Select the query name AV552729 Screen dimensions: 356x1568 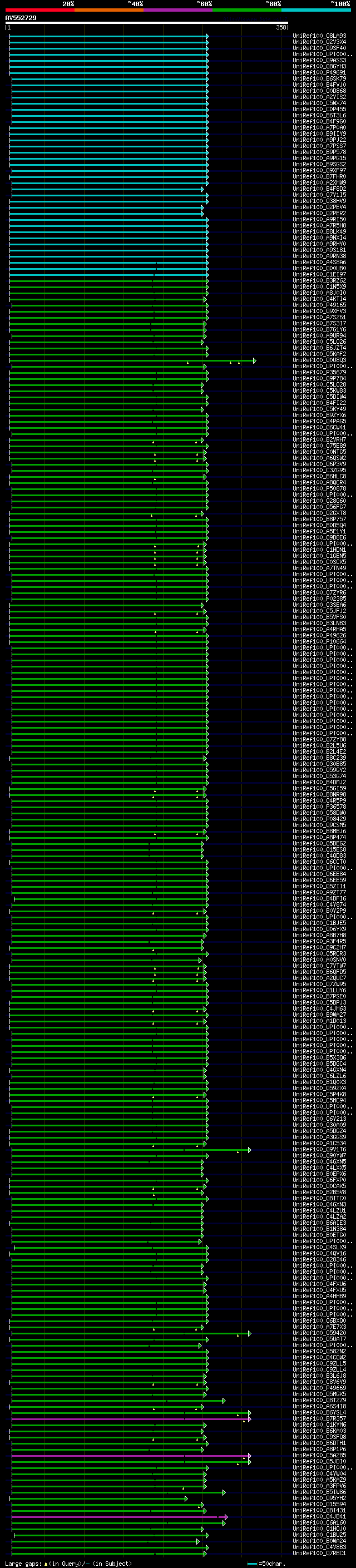pos(21,18)
